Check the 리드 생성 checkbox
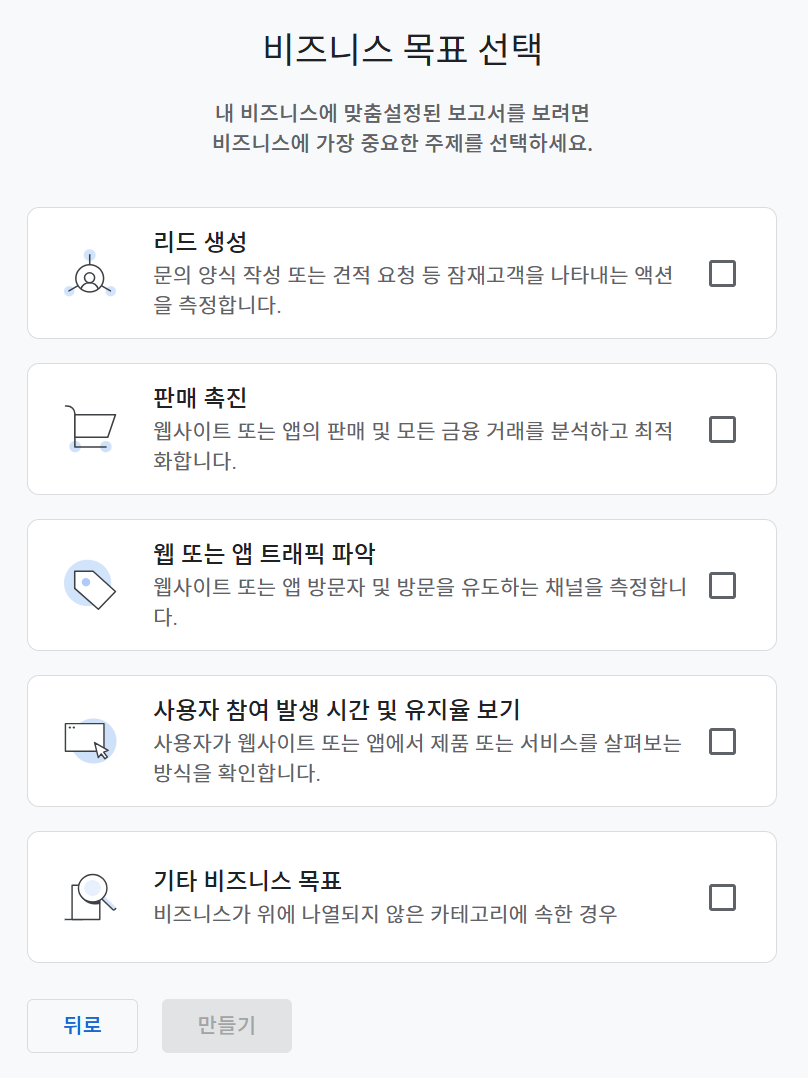 pos(722,273)
